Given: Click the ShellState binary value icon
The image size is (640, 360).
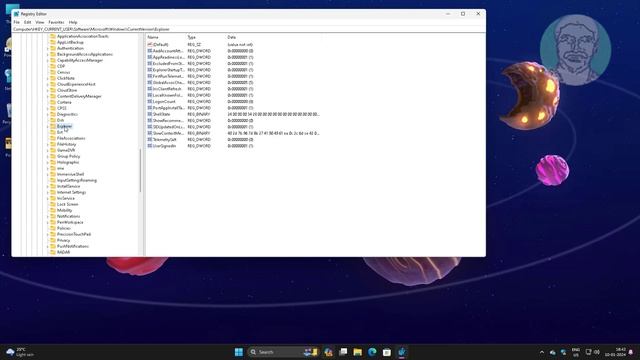Looking at the screenshot, I should point(150,114).
